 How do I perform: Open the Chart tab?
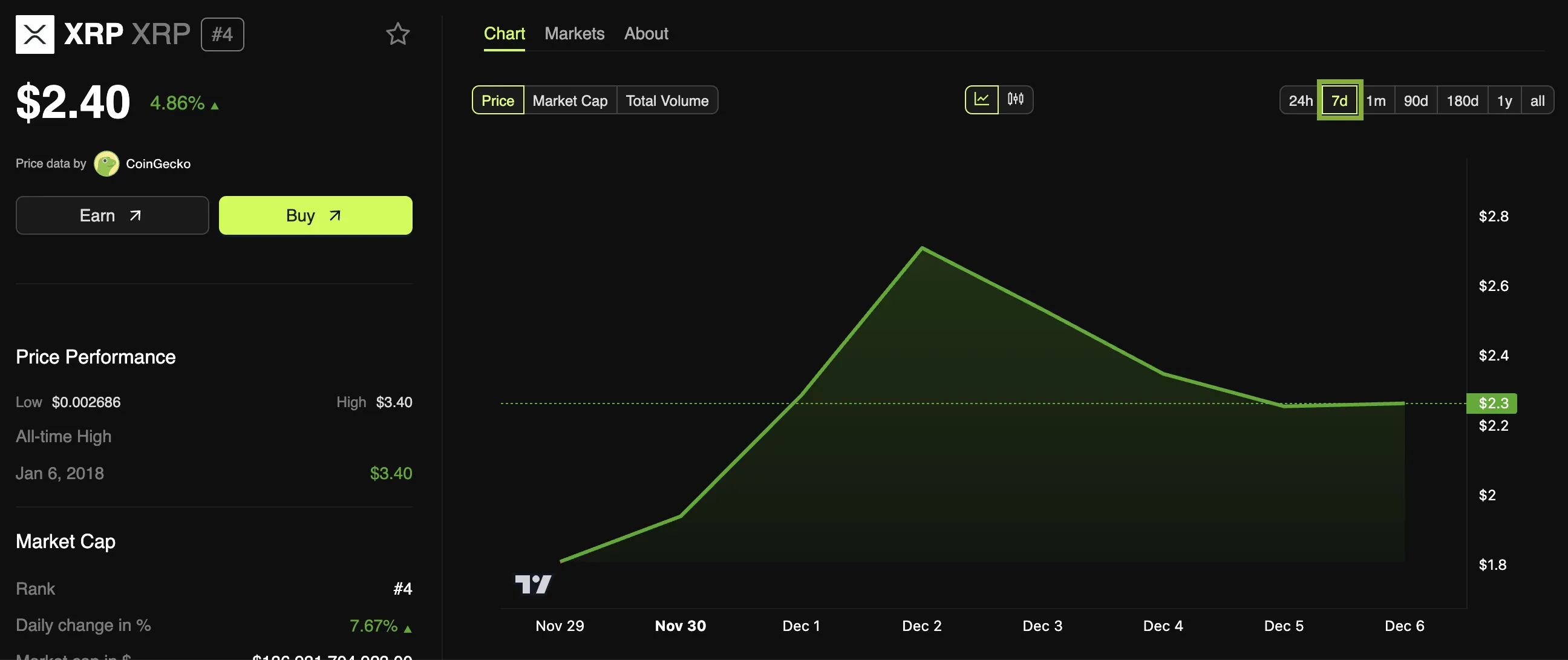503,33
